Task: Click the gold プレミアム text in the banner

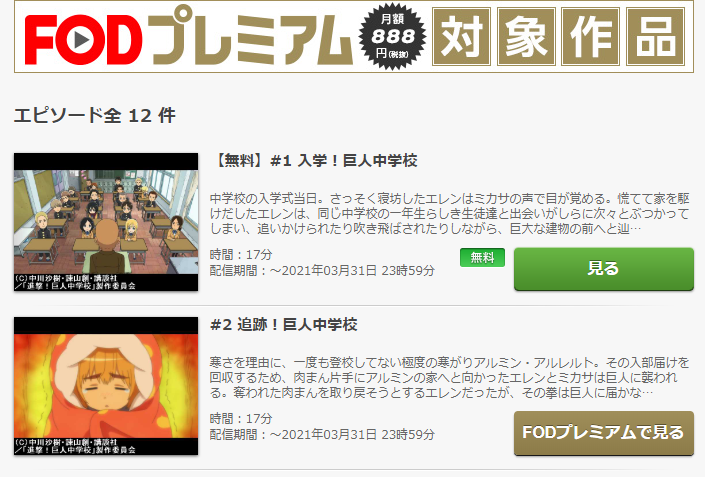Action: point(252,37)
